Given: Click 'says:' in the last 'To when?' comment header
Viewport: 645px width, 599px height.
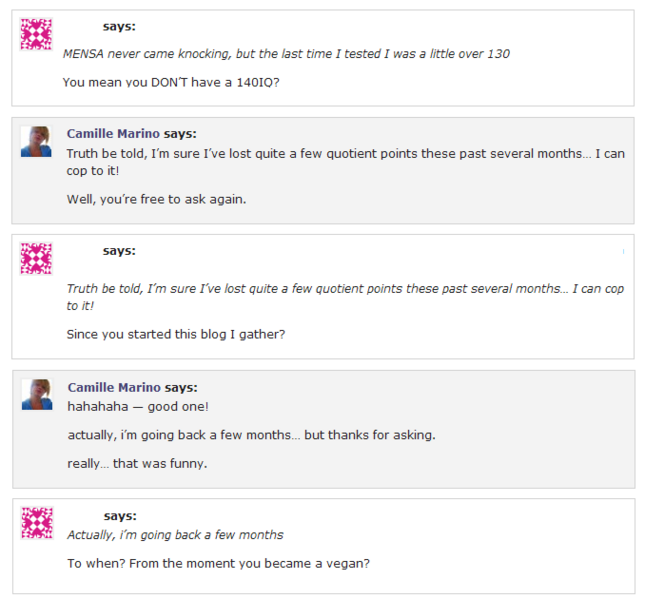Looking at the screenshot, I should pyautogui.click(x=120, y=516).
